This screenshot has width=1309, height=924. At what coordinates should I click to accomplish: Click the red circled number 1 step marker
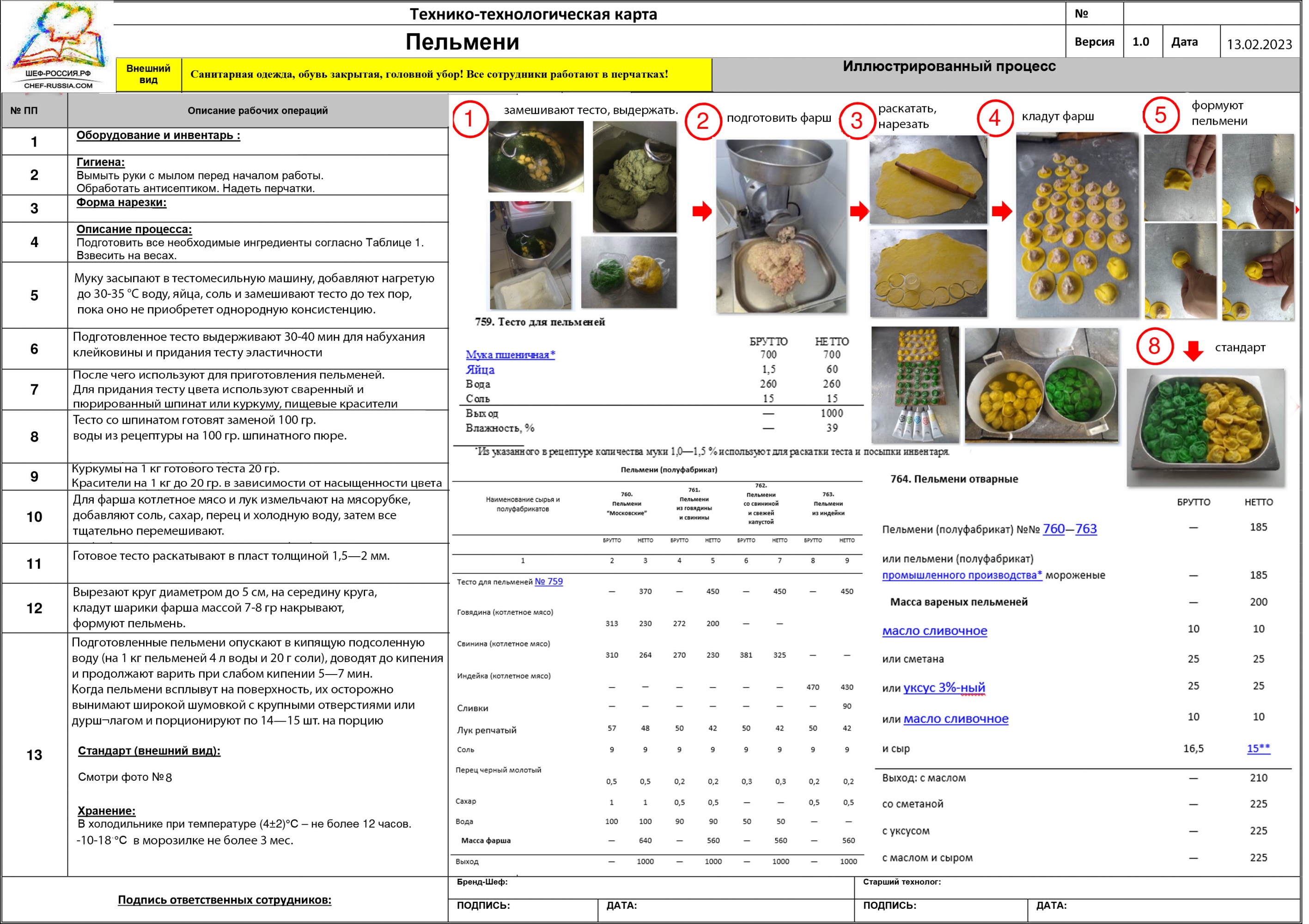[470, 119]
